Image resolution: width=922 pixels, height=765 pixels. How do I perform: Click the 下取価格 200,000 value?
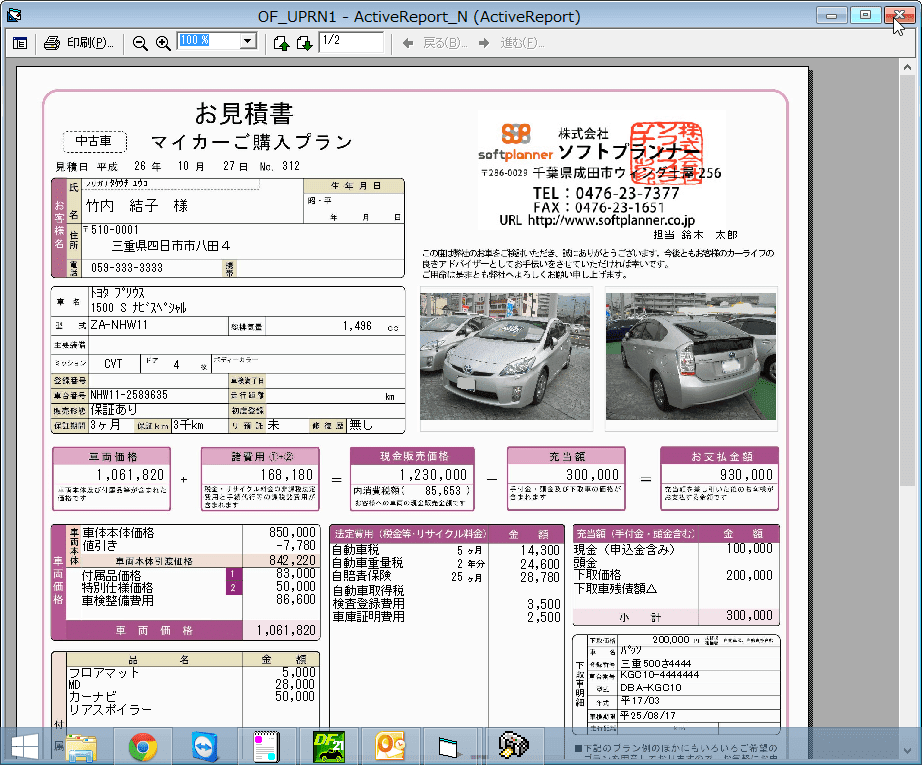[749, 575]
